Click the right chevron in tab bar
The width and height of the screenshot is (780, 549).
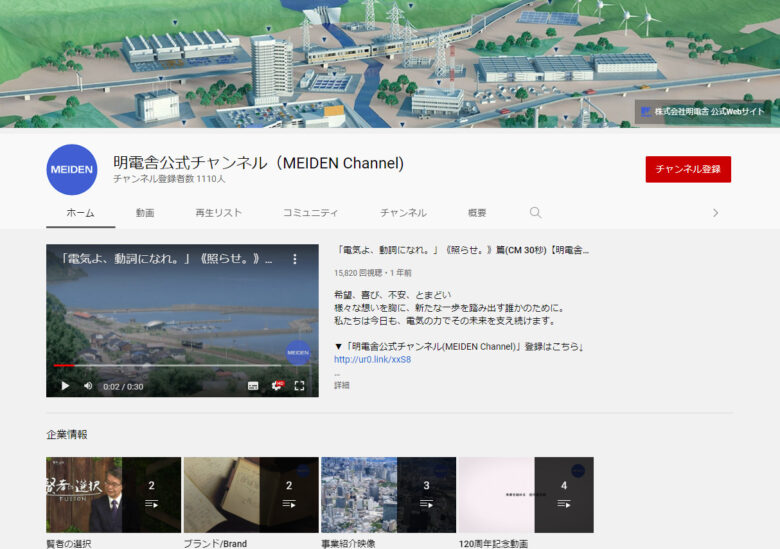pyautogui.click(x=715, y=213)
